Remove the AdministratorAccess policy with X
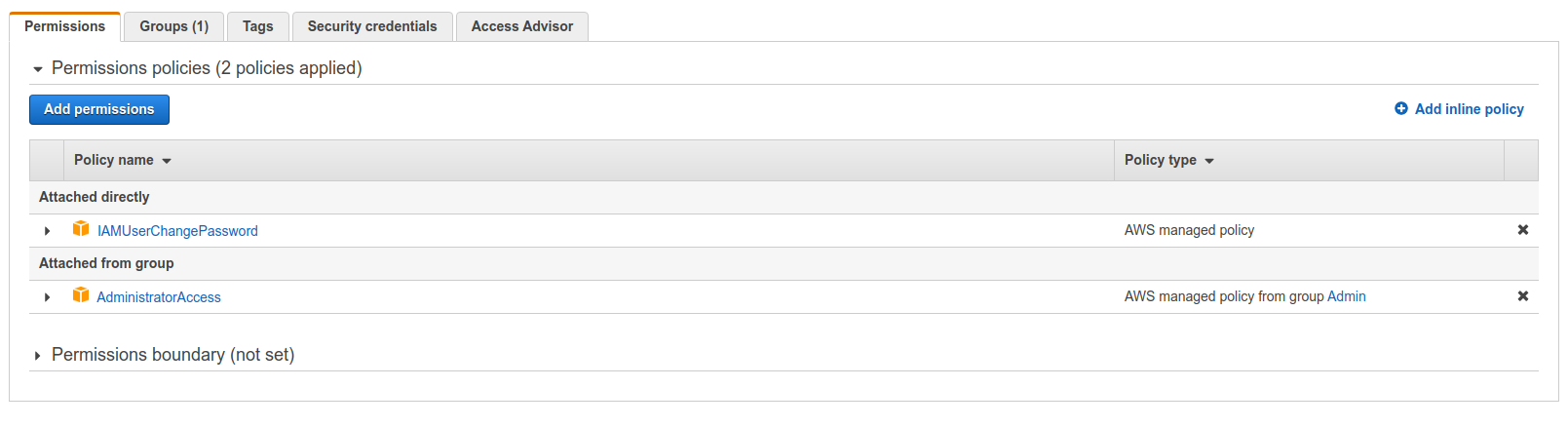This screenshot has height=427, width=1568. (x=1523, y=296)
